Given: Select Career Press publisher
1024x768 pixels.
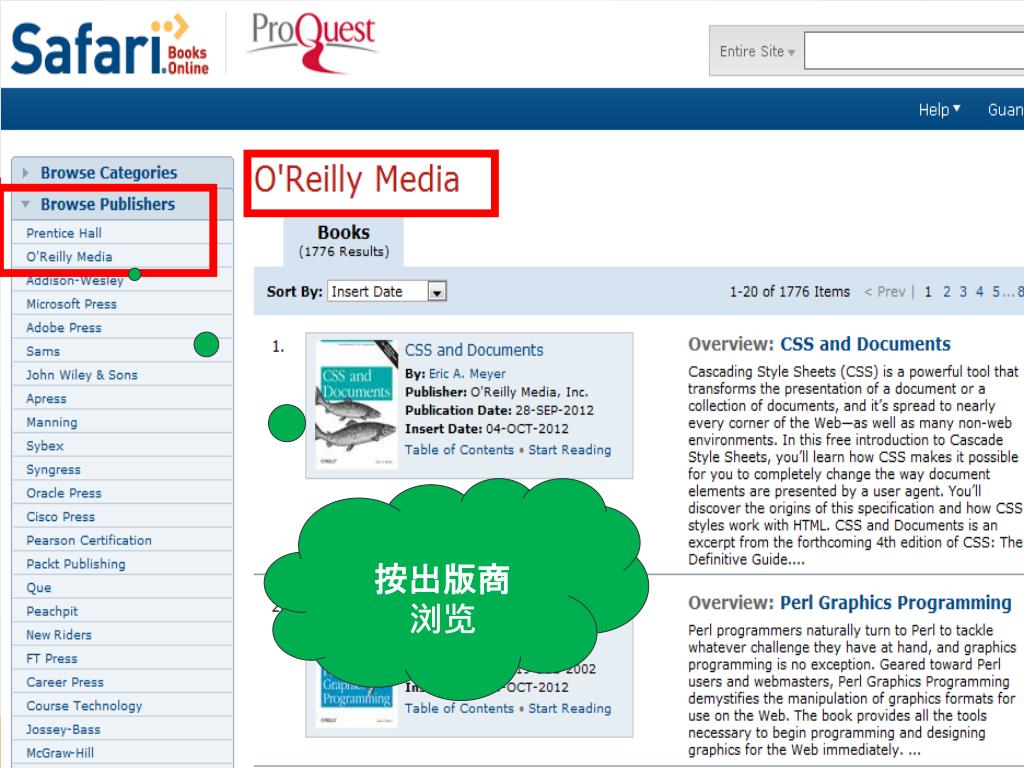Looking at the screenshot, I should pos(65,682).
